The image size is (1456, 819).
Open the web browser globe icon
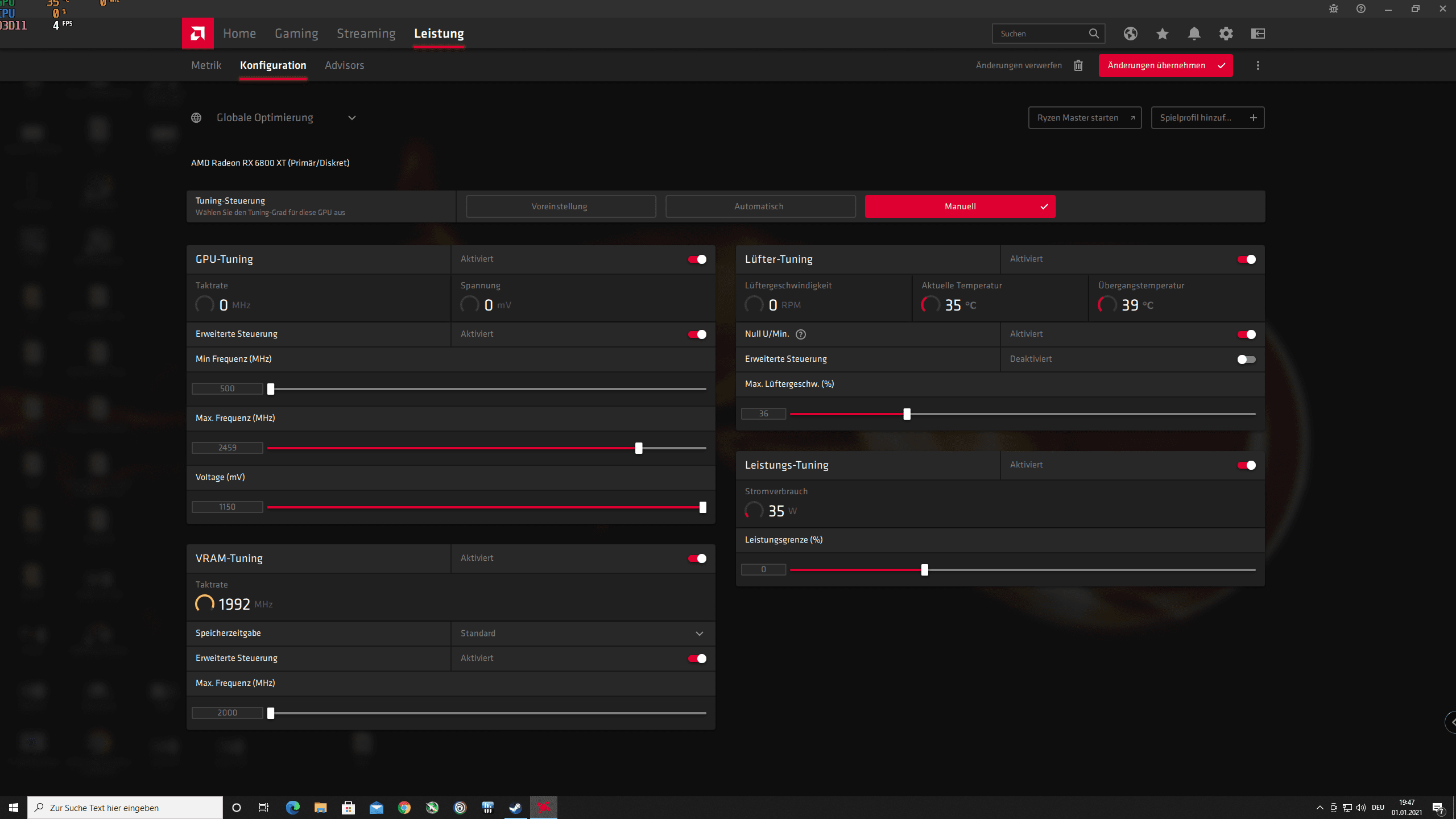coord(1130,34)
